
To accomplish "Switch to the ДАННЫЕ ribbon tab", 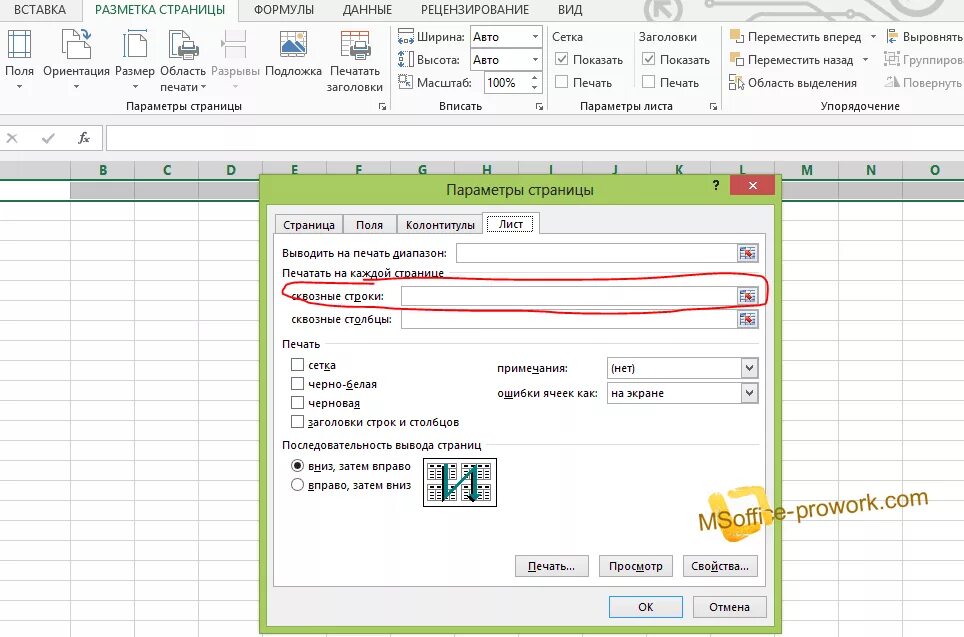I will pos(367,10).
